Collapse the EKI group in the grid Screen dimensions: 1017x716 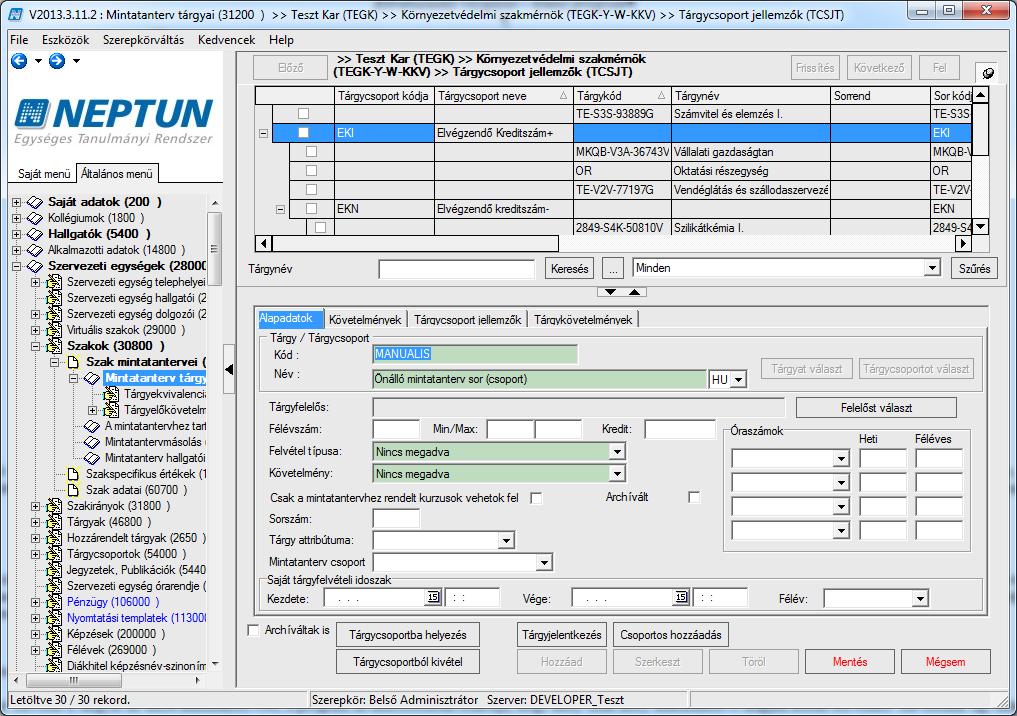coord(263,133)
